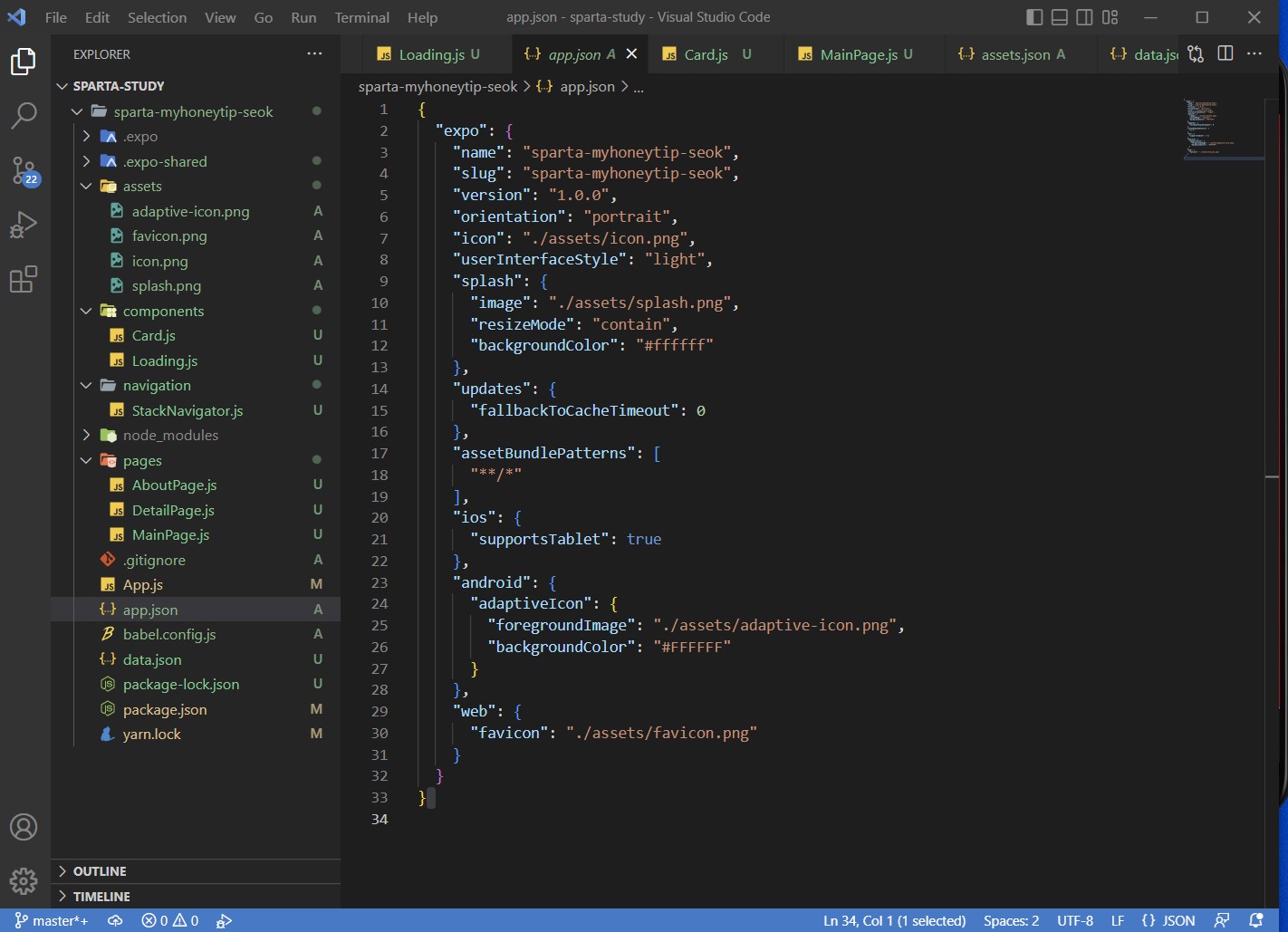
Task: Open the feedback icon in status bar
Action: 1222,920
